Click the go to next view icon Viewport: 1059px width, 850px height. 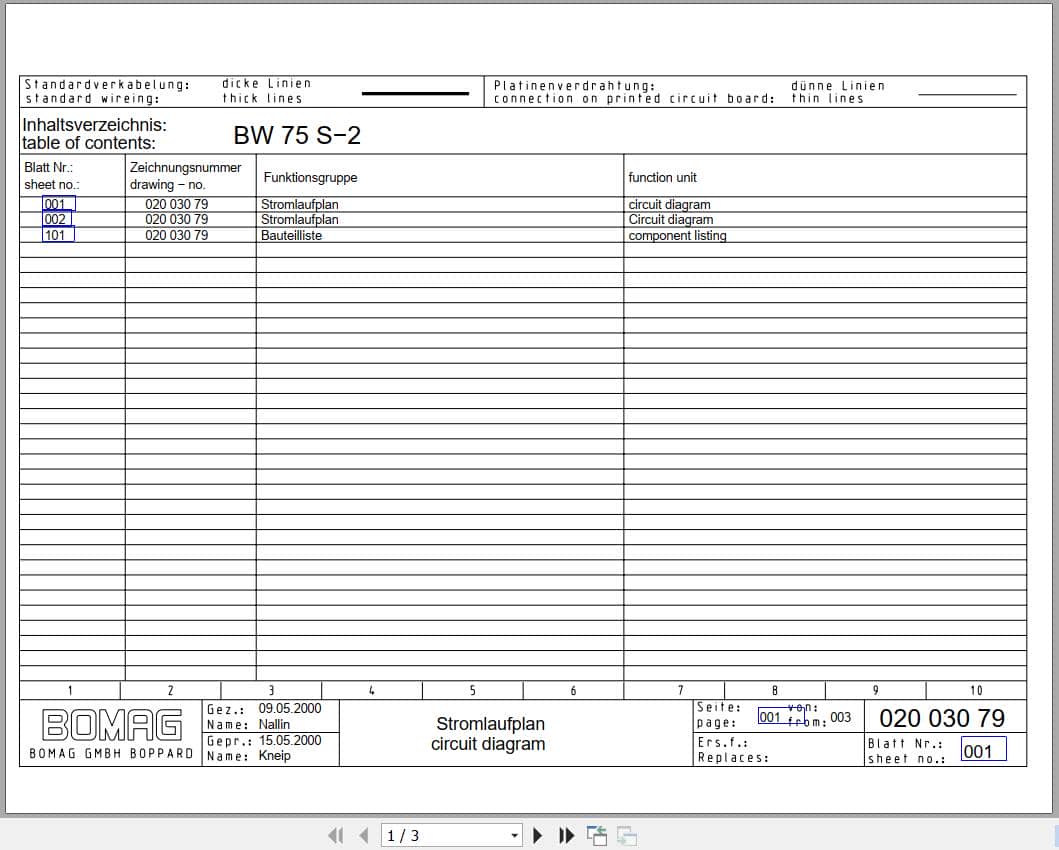627,836
